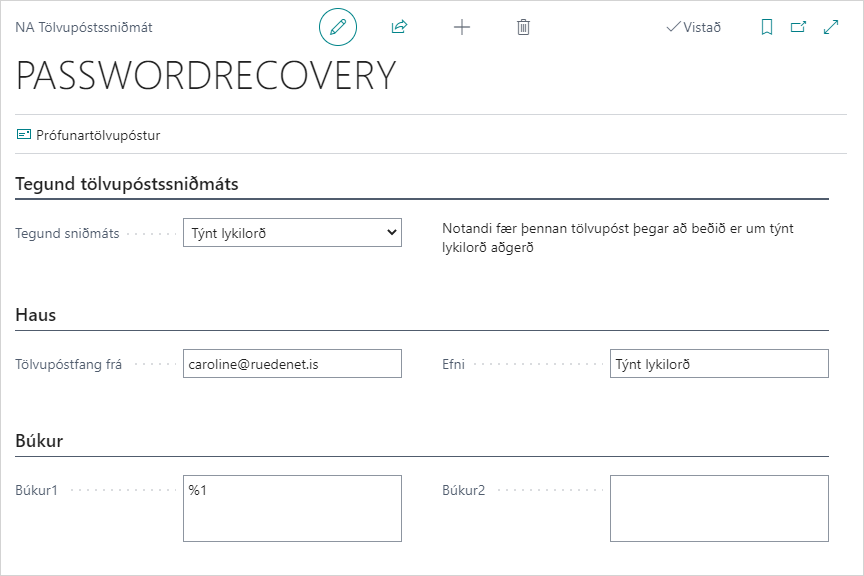Collapse the Búkur section header

pos(40,441)
